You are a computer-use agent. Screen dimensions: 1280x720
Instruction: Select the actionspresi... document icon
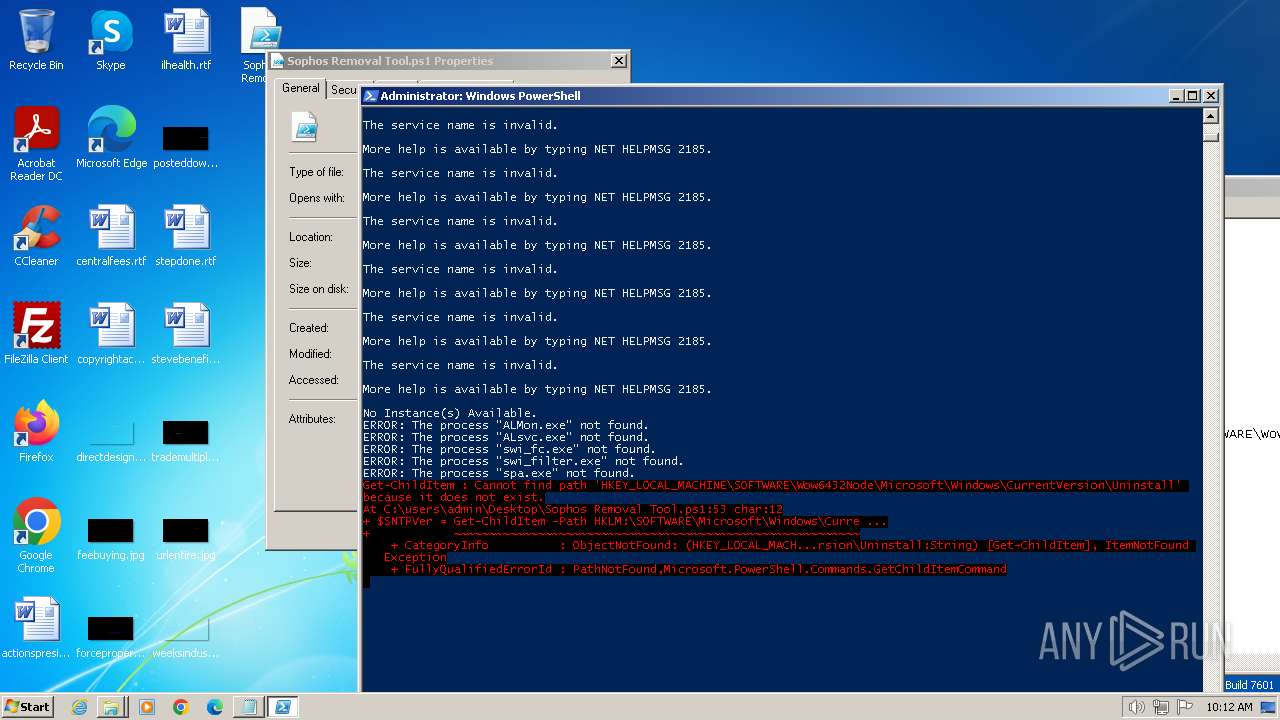click(x=36, y=628)
